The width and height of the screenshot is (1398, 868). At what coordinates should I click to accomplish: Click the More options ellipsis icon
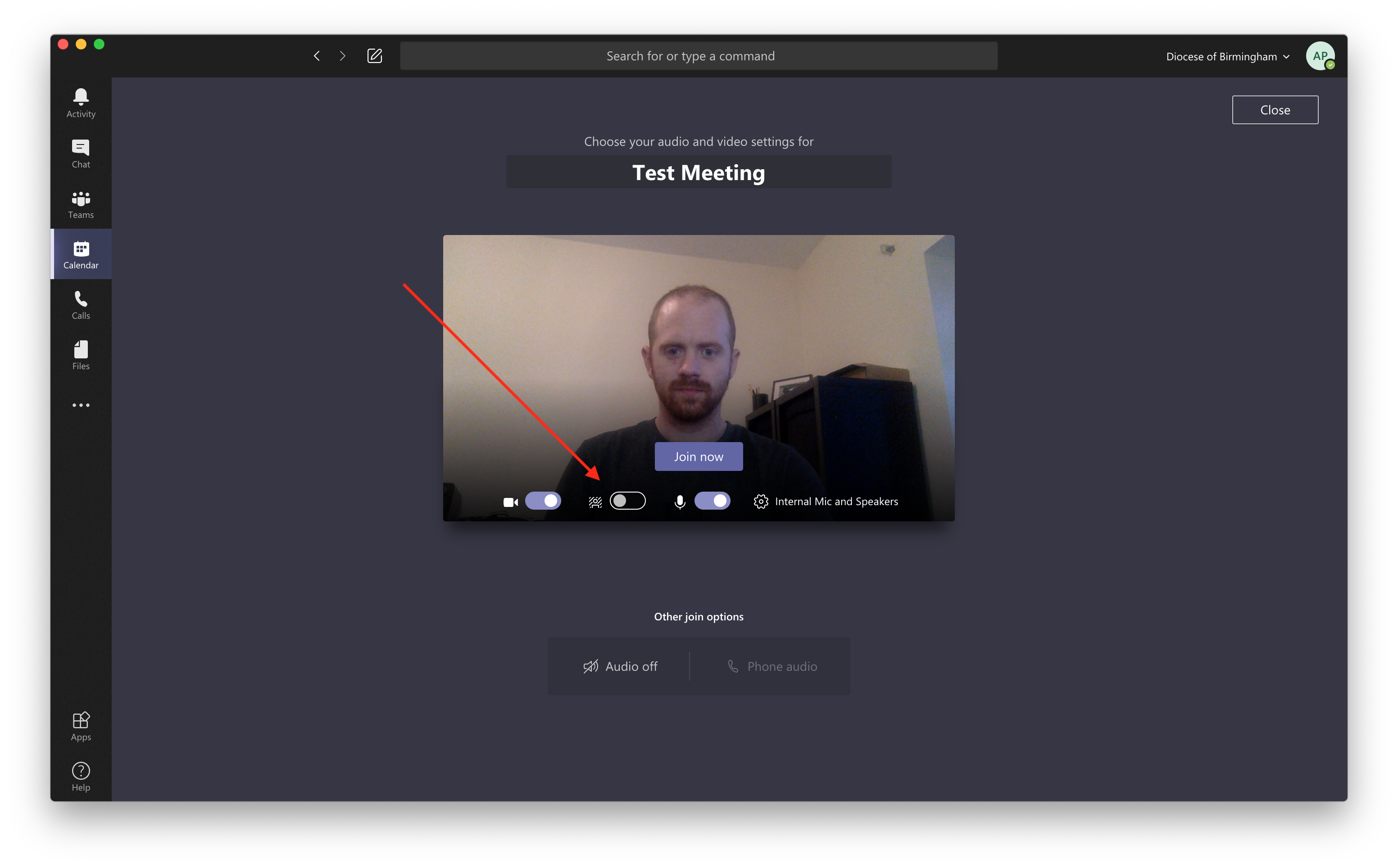pos(80,405)
